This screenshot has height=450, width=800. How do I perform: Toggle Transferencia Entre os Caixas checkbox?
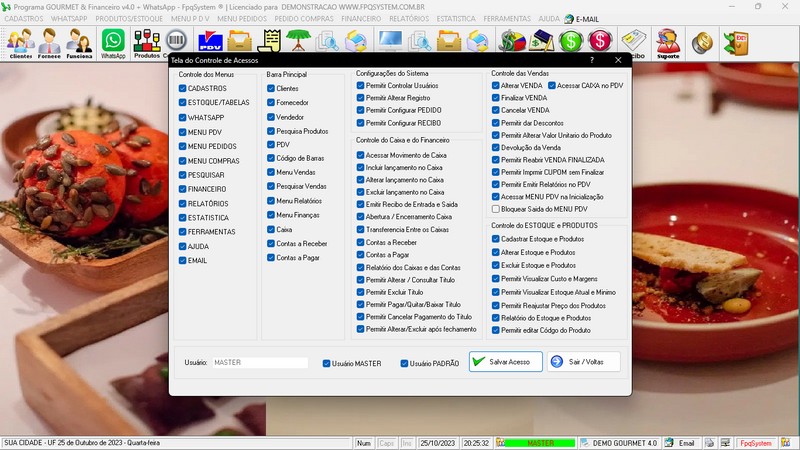360,230
